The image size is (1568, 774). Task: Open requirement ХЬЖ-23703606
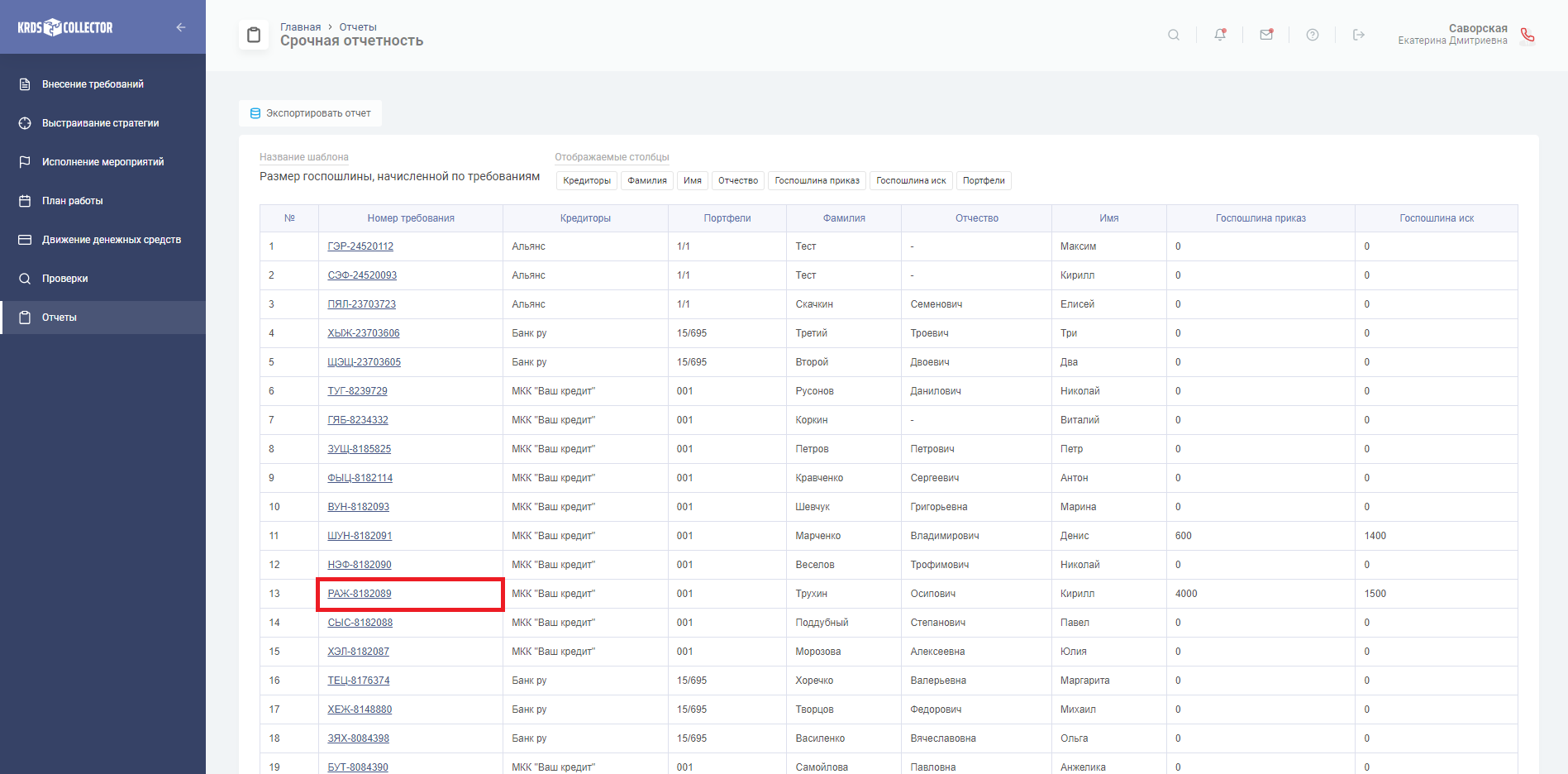click(x=364, y=333)
